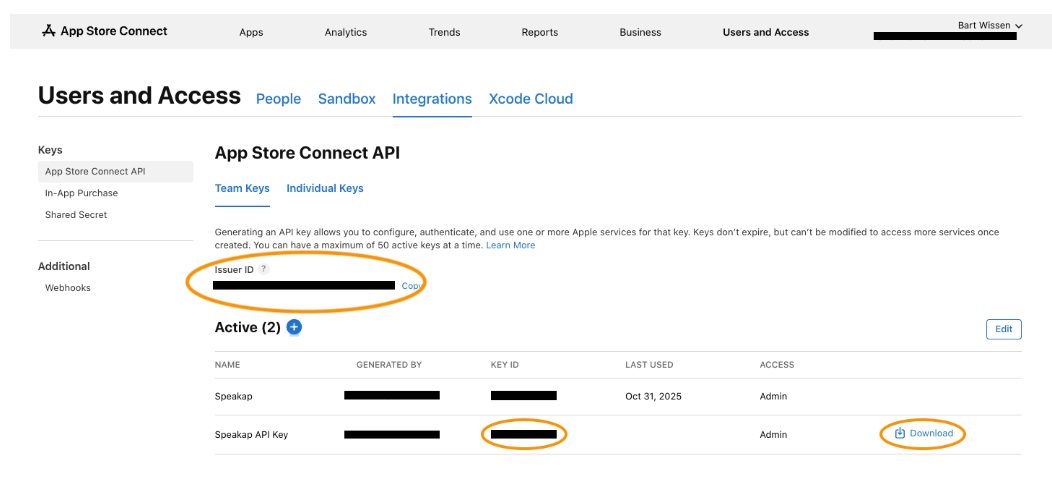Click the KEY ID column header
Image resolution: width=1052 pixels, height=490 pixels.
[505, 365]
